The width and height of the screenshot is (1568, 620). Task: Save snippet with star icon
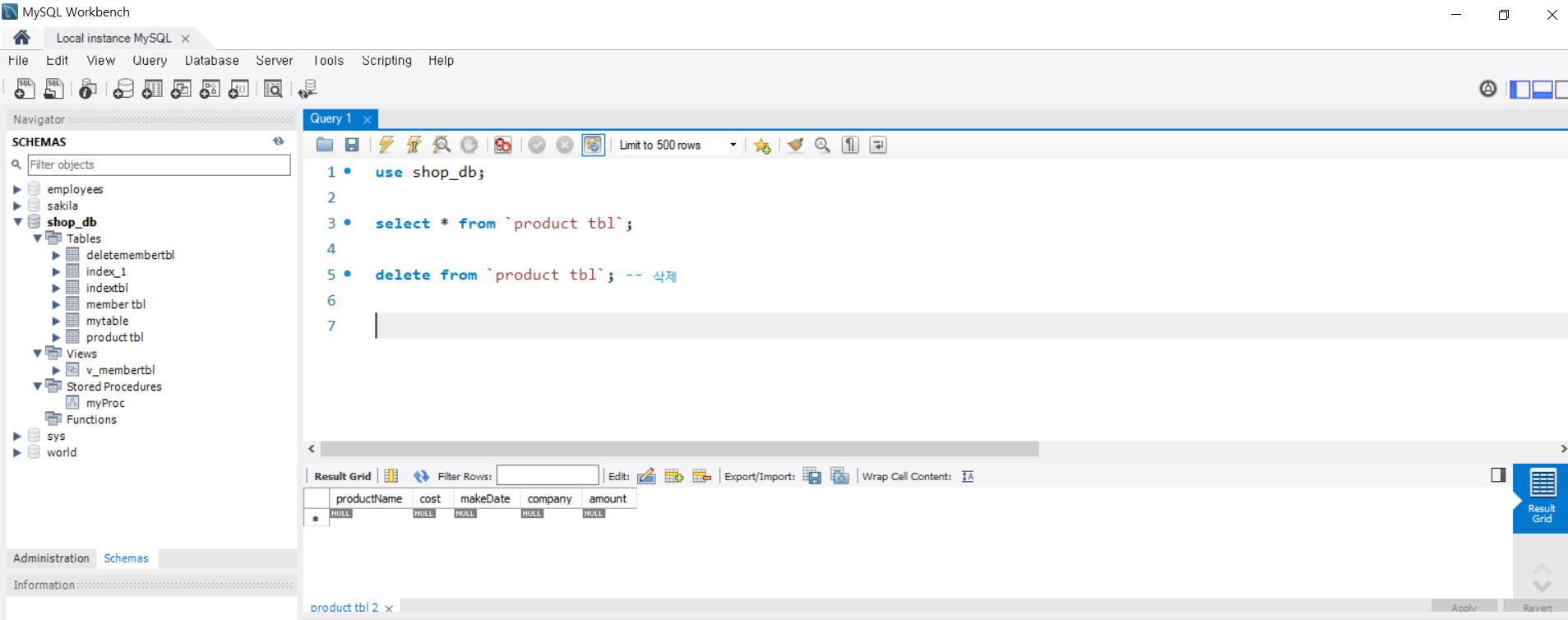[762, 146]
